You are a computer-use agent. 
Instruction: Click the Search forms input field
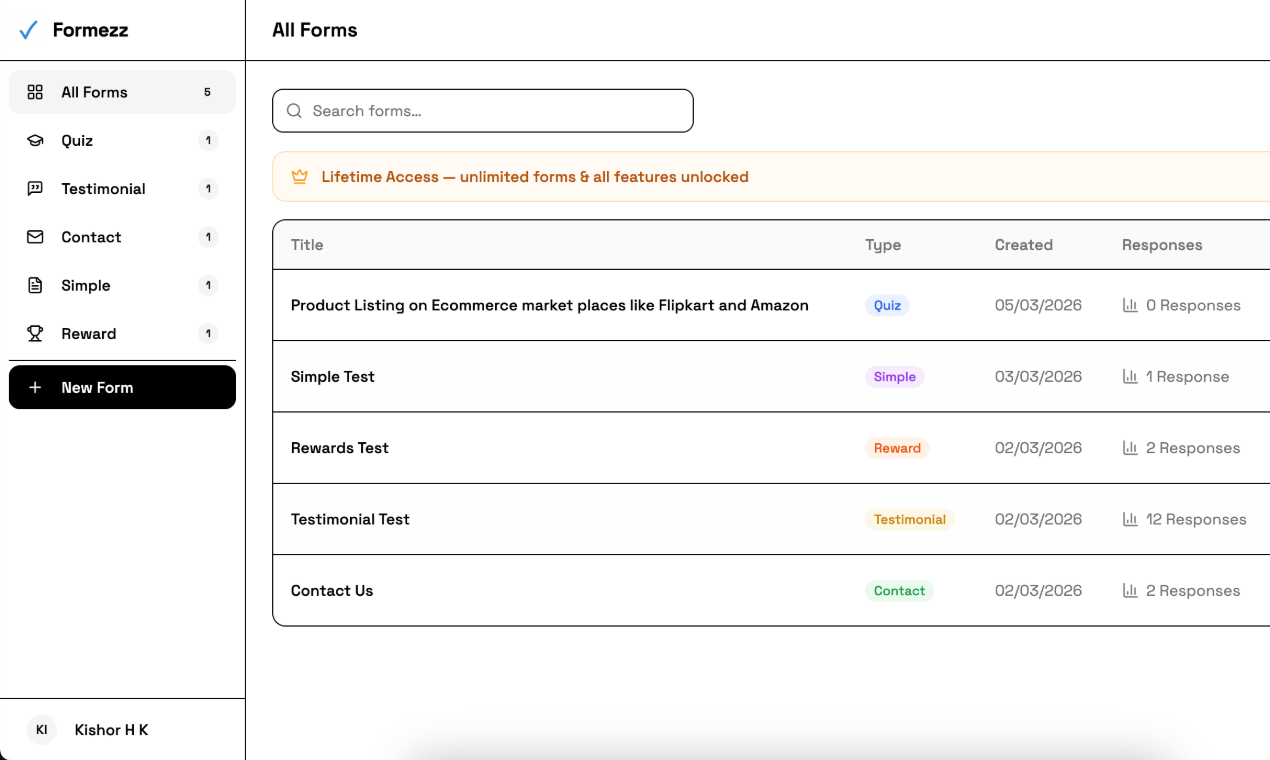482,111
